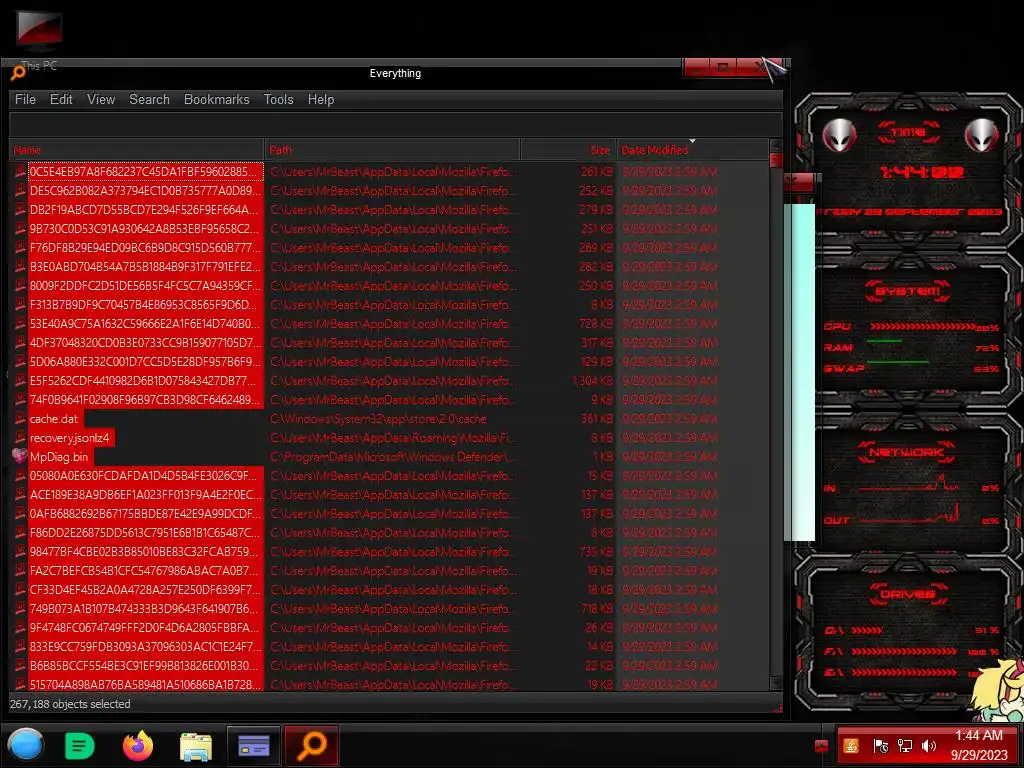Select file 8009F2DDFC2D51DE56B5F4FC5C7A94359CF

click(x=144, y=285)
